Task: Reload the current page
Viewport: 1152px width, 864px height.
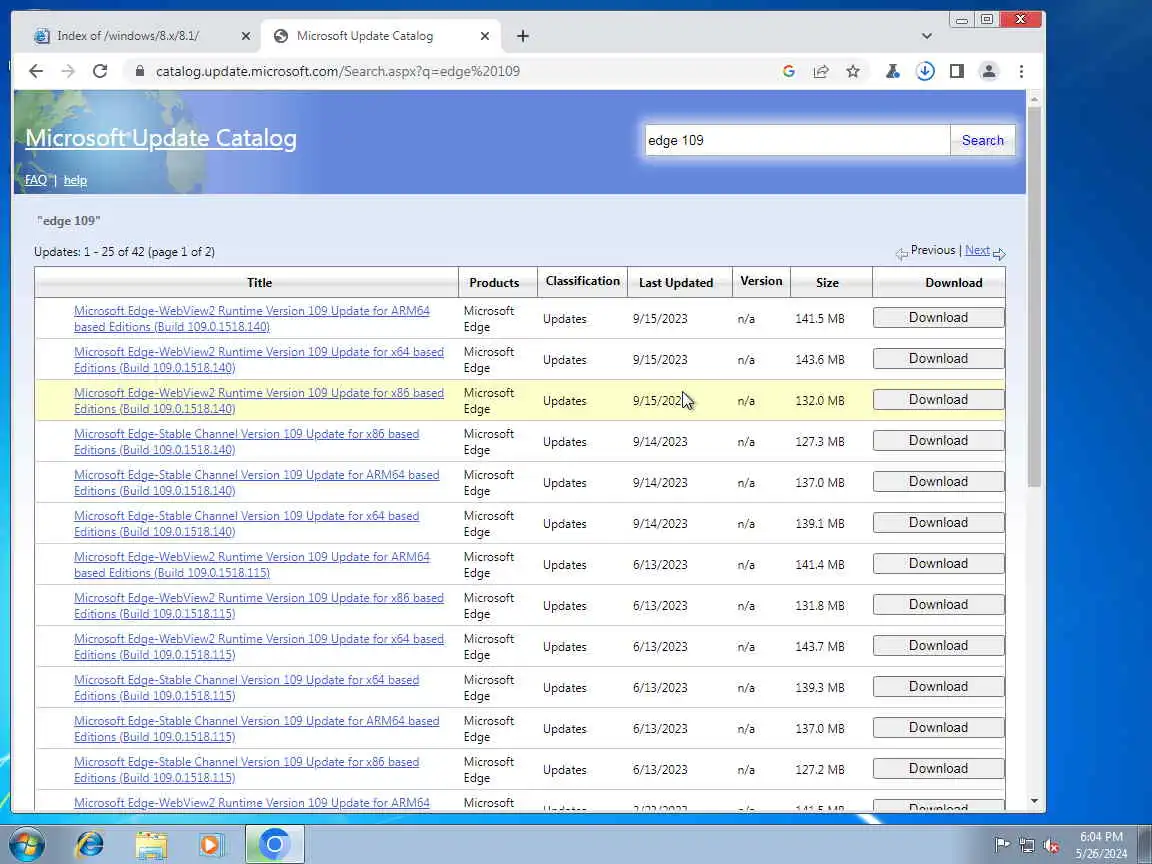Action: tap(100, 71)
